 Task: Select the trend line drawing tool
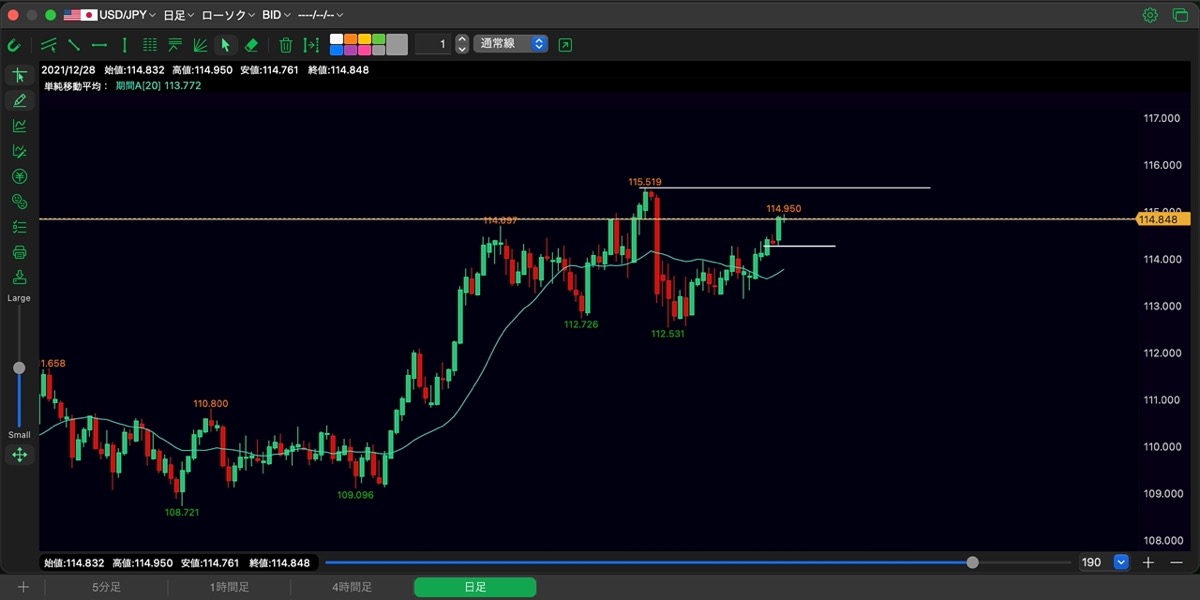pyautogui.click(x=74, y=45)
